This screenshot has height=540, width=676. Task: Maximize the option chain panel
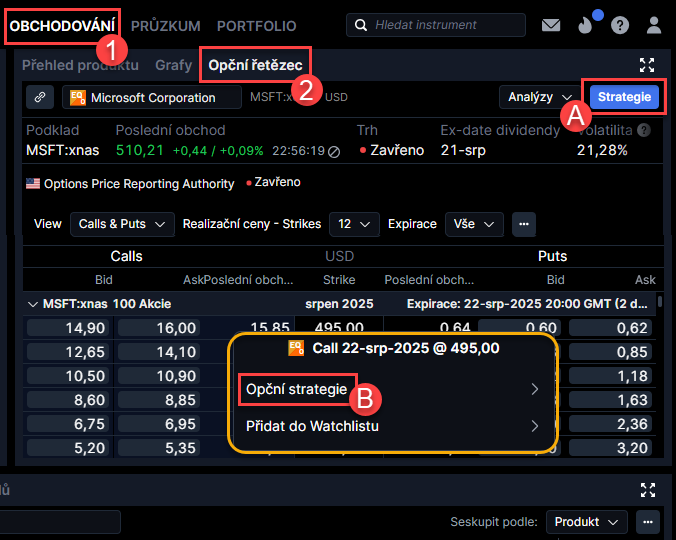646,65
